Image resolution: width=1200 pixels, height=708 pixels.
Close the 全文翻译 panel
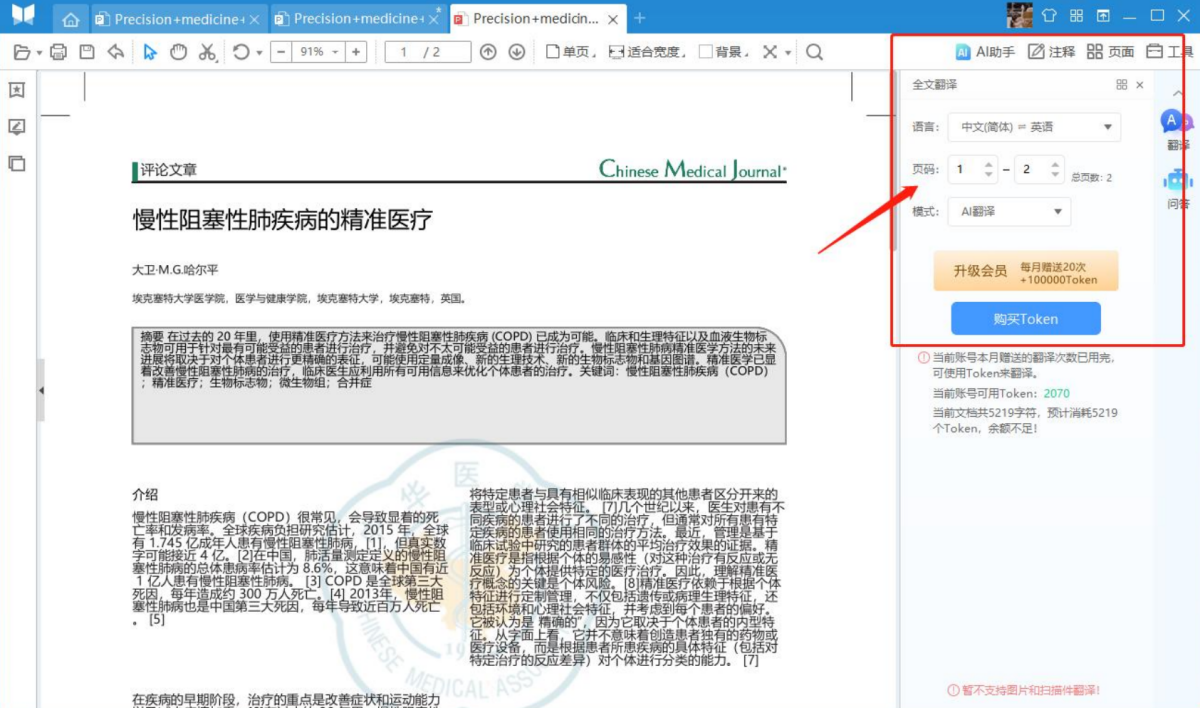pos(1139,85)
